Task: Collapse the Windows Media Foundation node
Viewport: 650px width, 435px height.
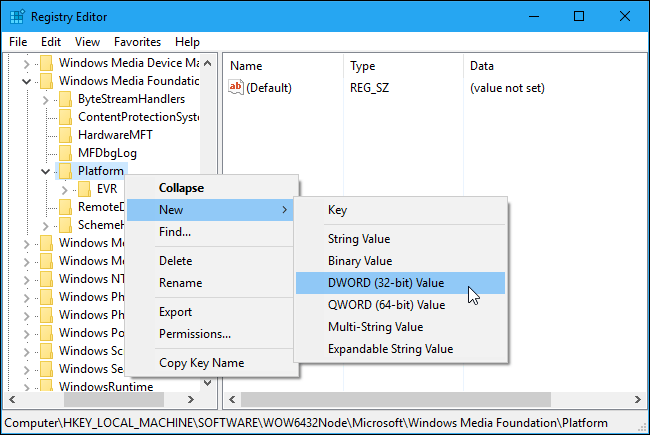Action: [x=27, y=81]
